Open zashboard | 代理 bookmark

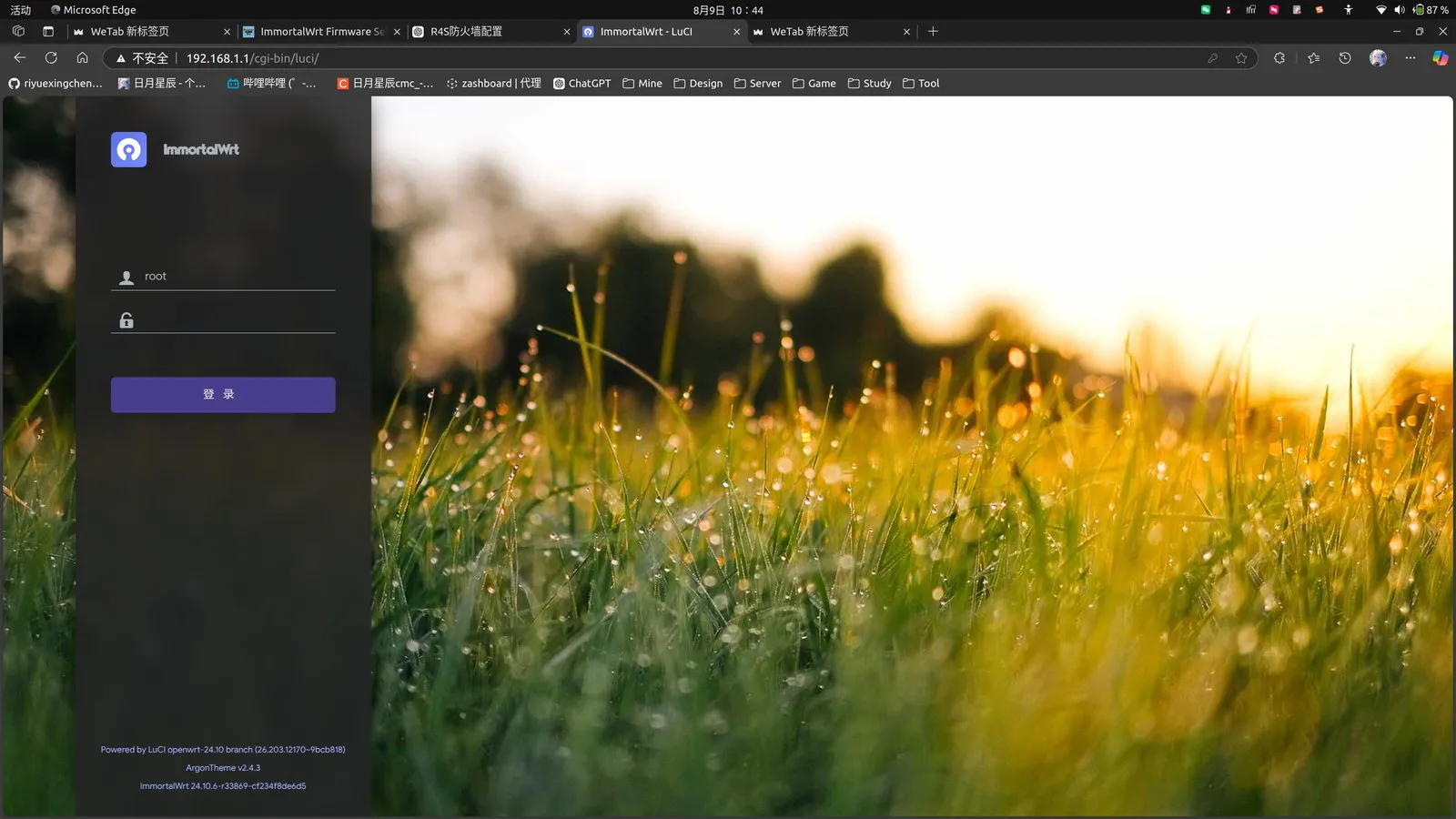[x=493, y=84]
